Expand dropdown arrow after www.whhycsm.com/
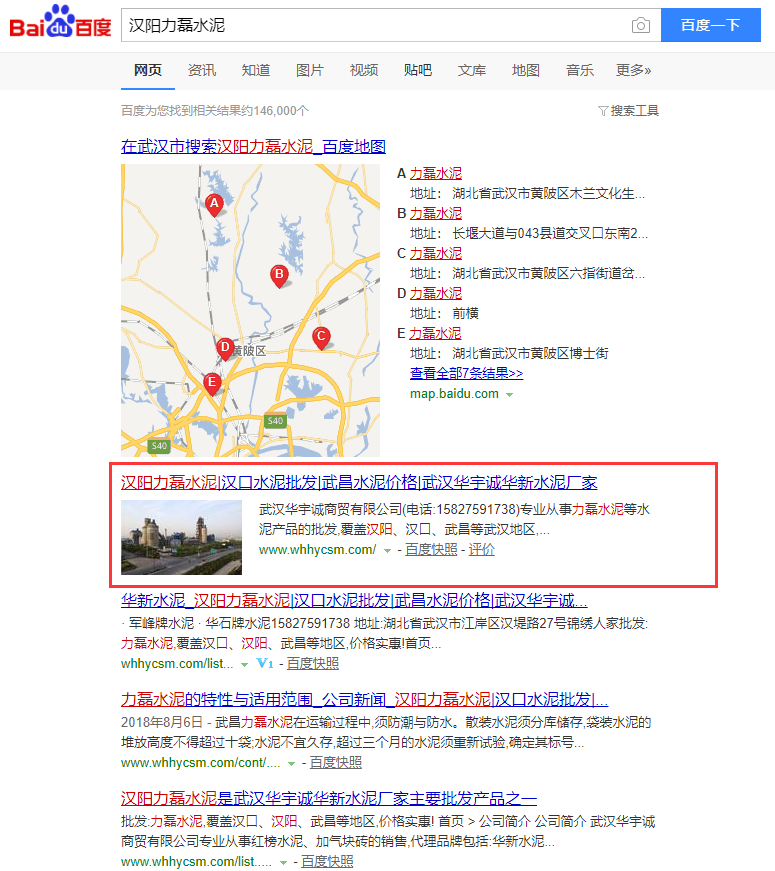 point(387,550)
